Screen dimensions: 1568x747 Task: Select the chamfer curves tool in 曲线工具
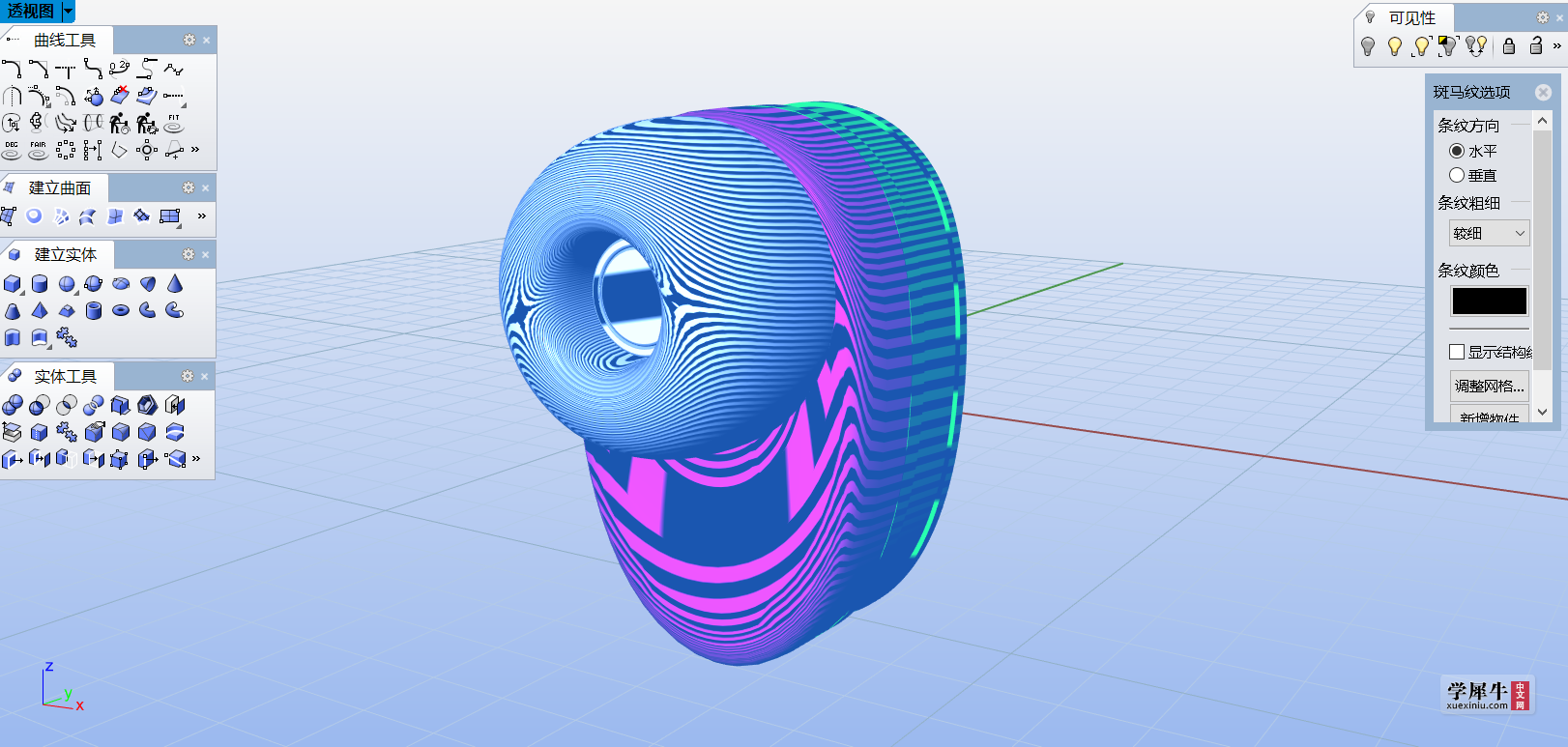[x=39, y=69]
